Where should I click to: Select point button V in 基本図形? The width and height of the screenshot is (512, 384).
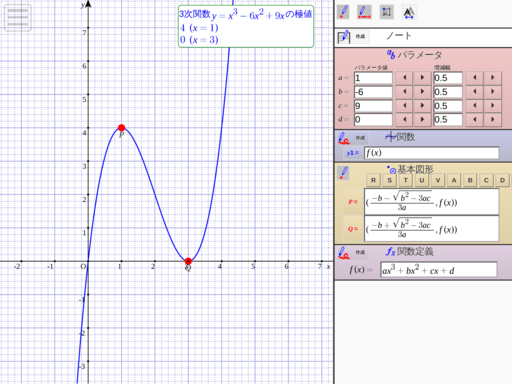coord(438,180)
